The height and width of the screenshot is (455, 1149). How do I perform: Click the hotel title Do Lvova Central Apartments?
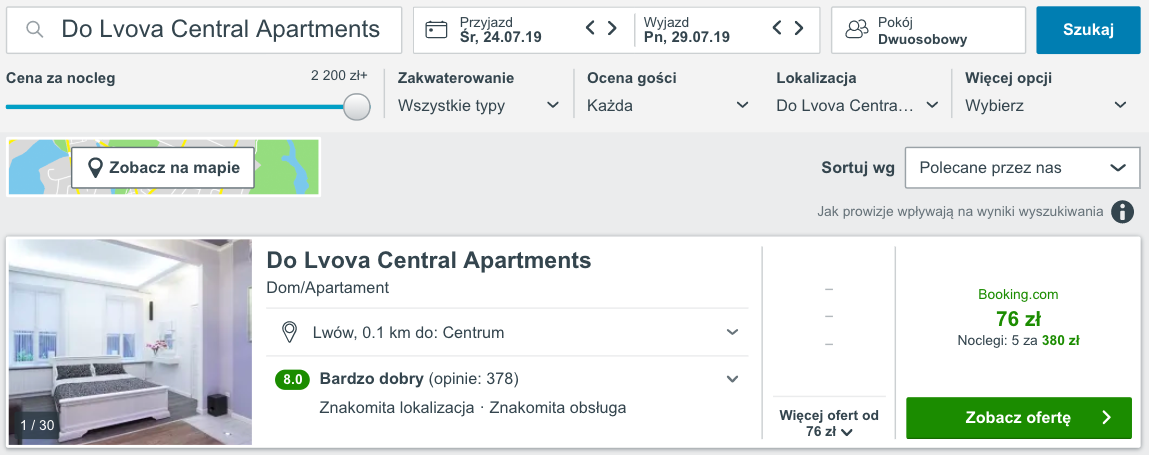coord(429,260)
